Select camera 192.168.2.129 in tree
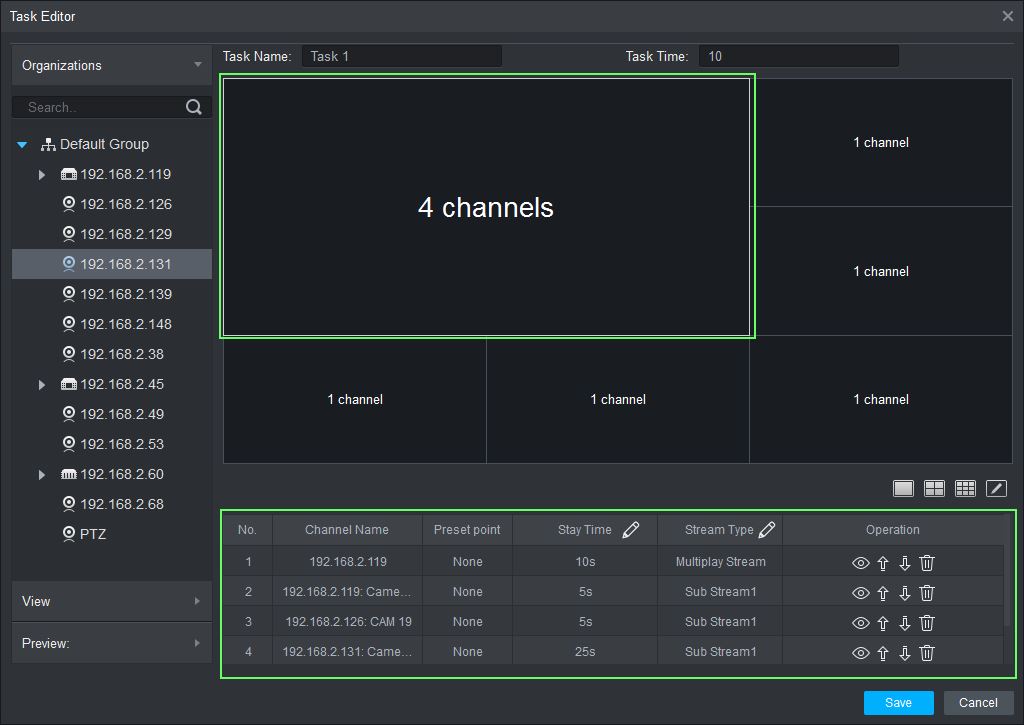Viewport: 1024px width, 725px height. (117, 234)
